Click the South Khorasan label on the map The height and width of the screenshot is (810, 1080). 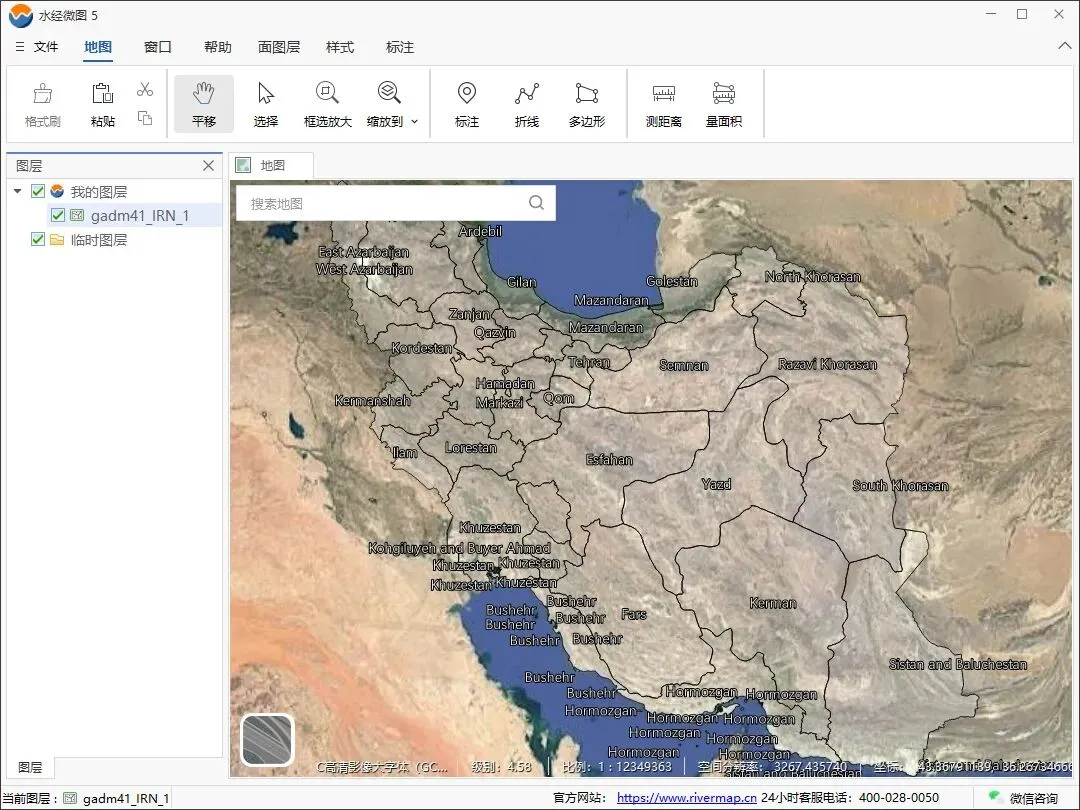[900, 486]
